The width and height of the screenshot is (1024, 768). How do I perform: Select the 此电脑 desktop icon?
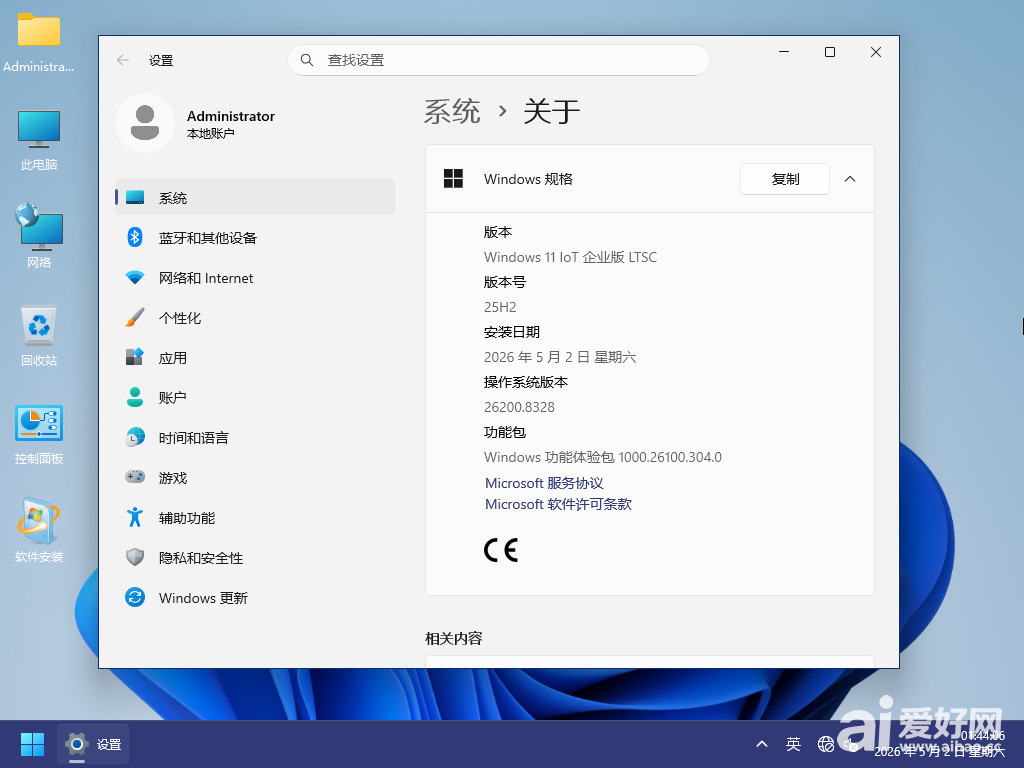tap(39, 140)
